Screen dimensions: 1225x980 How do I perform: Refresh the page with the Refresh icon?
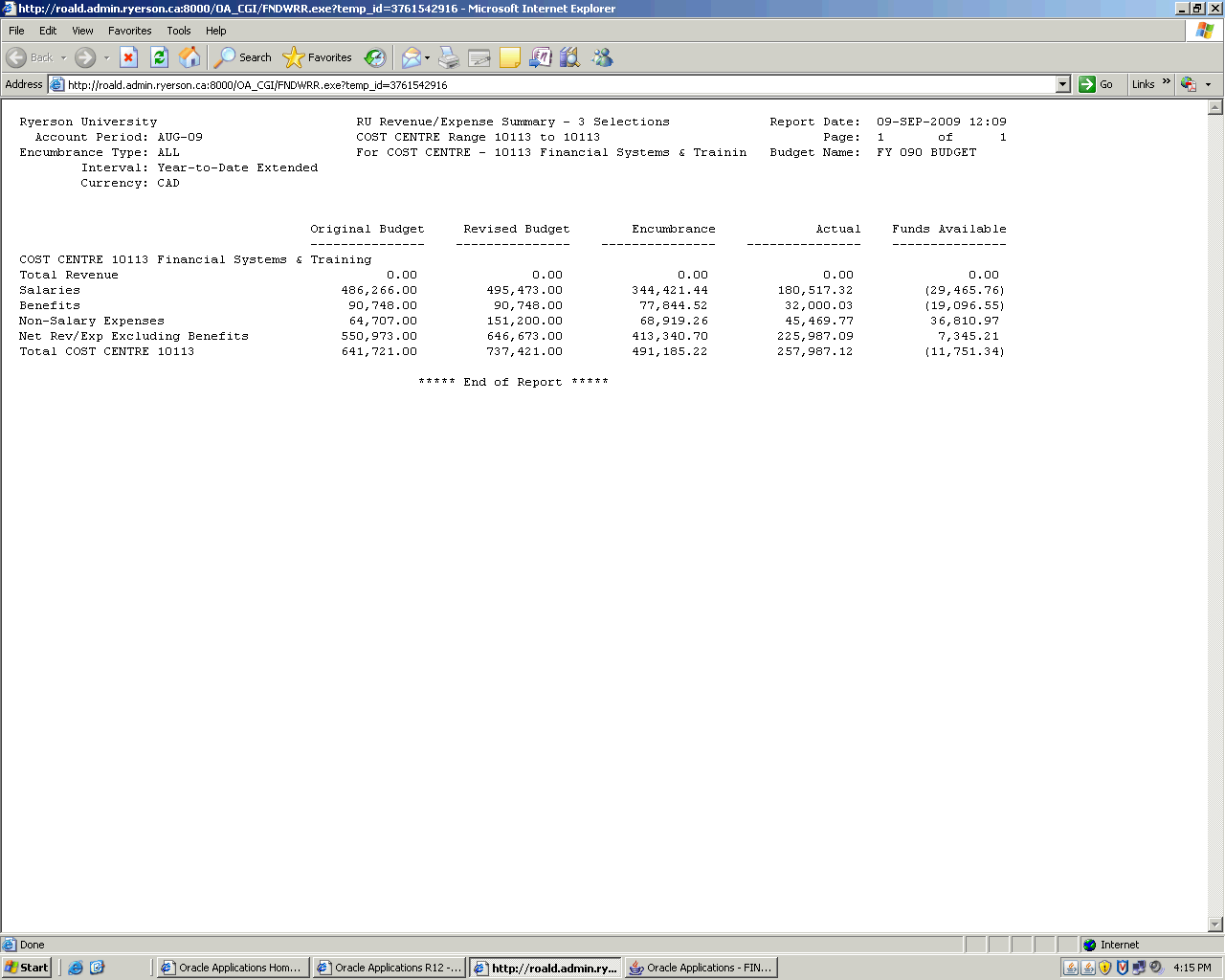tap(159, 57)
